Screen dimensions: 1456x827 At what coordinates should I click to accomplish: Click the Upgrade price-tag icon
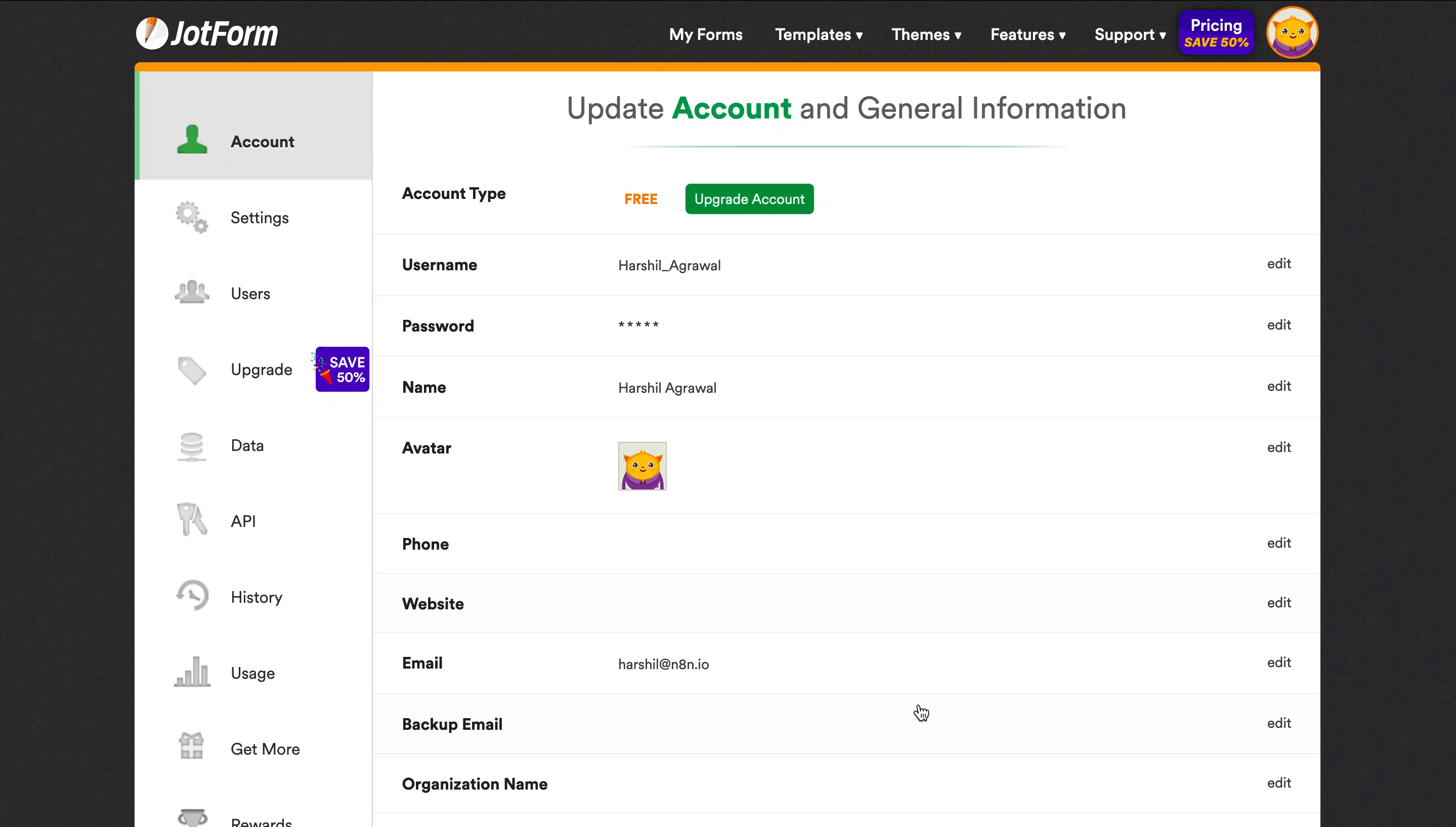(x=191, y=369)
